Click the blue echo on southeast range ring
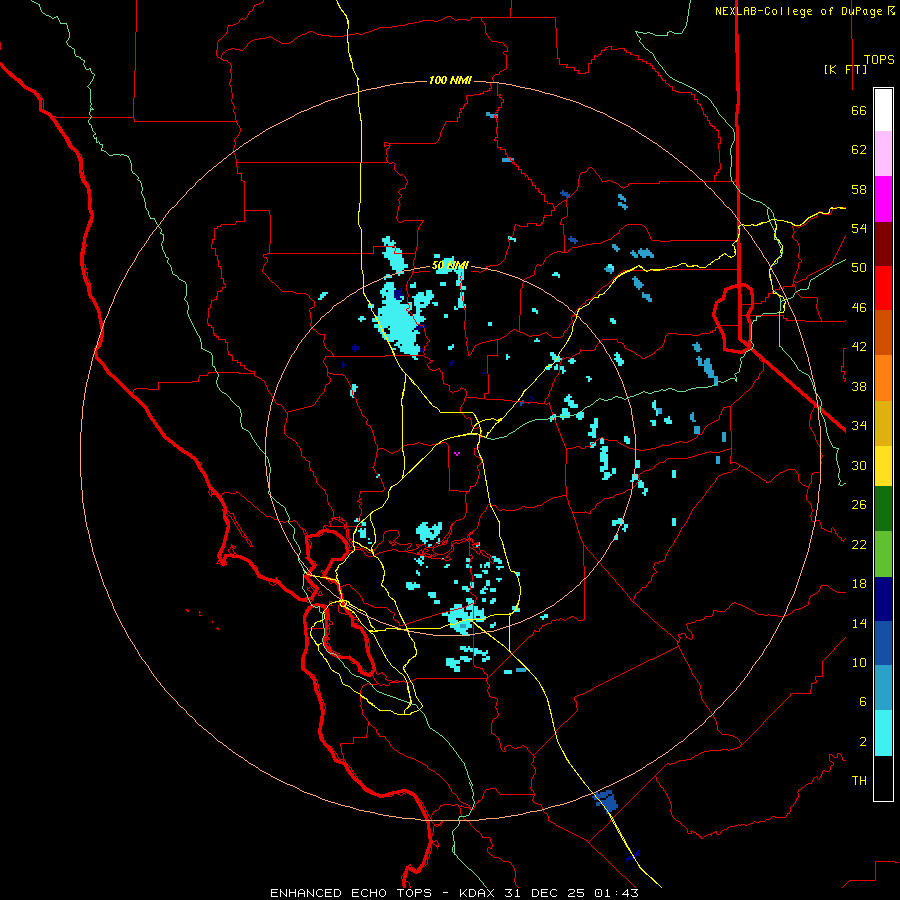 coord(606,800)
